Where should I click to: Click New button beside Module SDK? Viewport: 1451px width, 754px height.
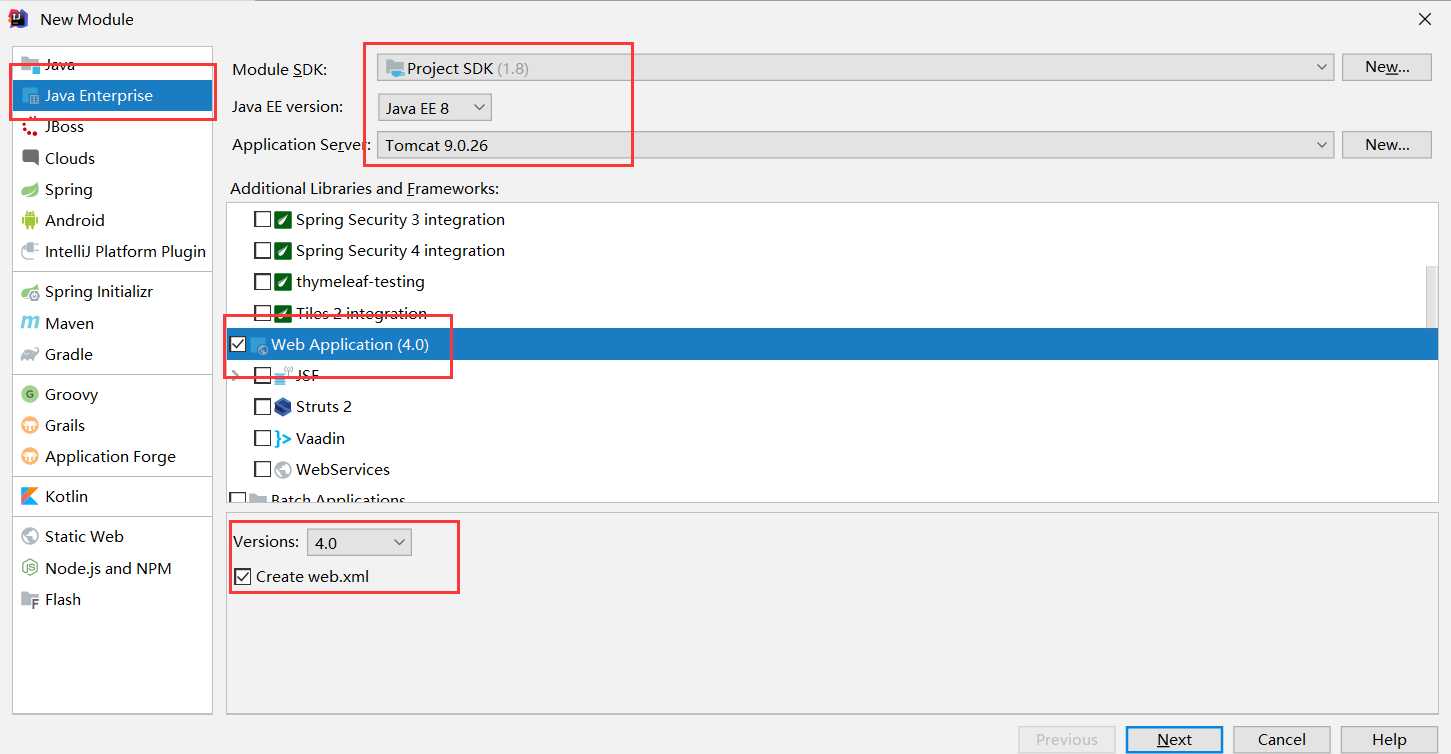1387,67
